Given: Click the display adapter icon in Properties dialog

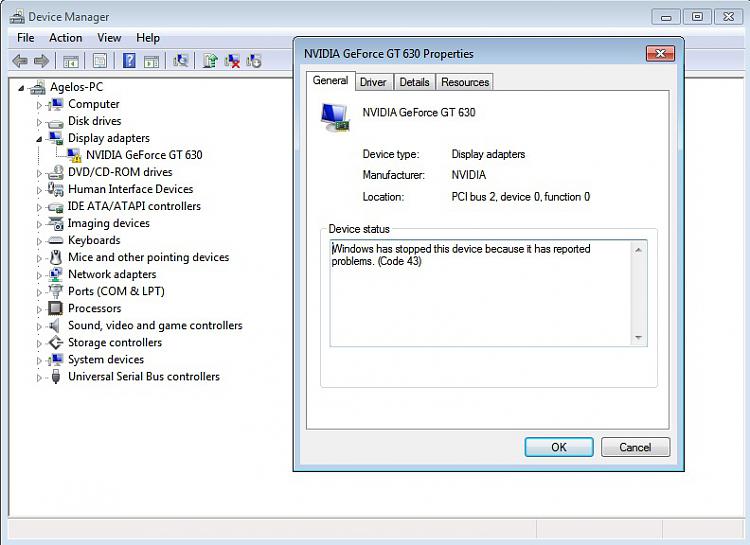Looking at the screenshot, I should 335,117.
